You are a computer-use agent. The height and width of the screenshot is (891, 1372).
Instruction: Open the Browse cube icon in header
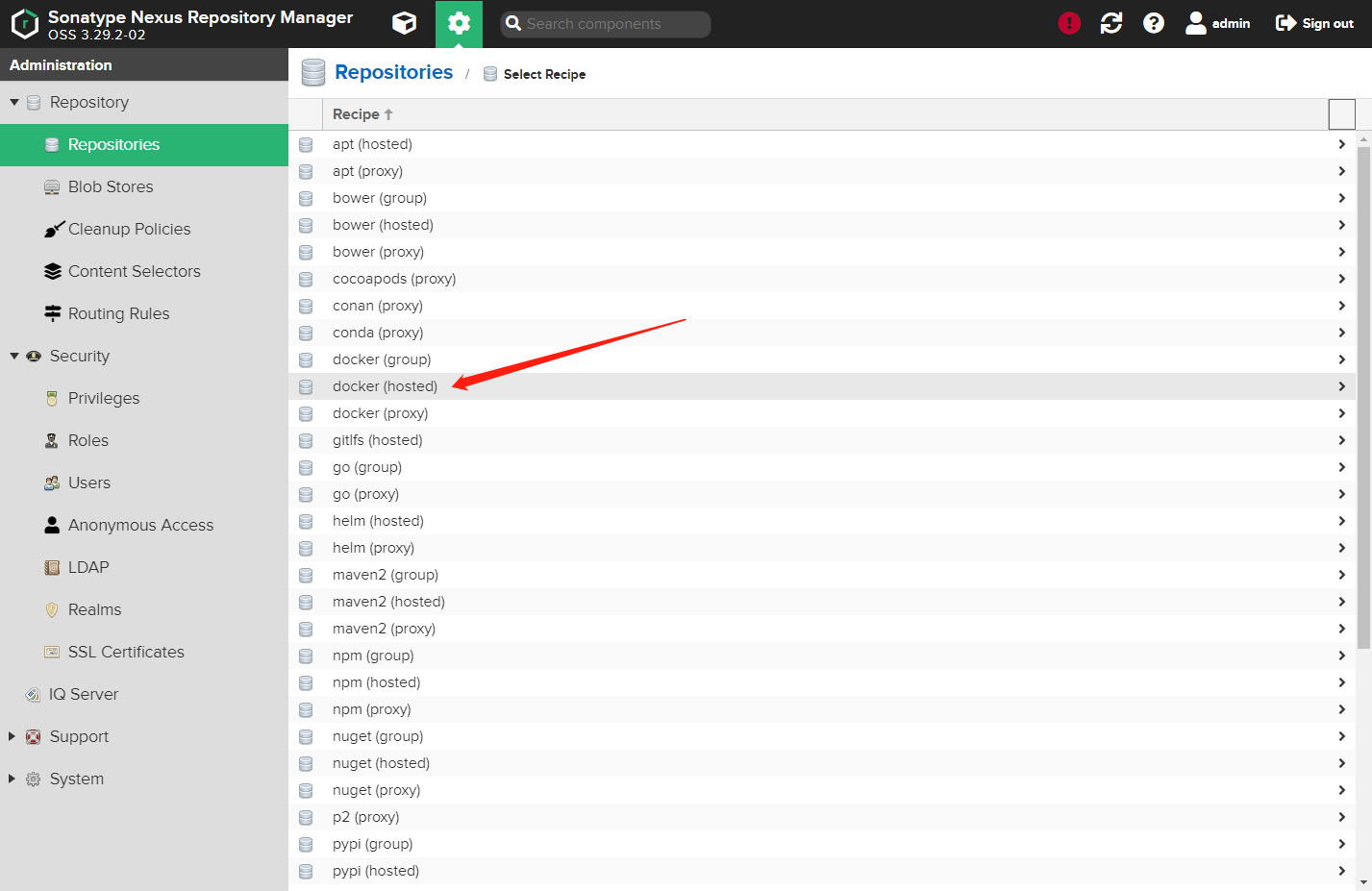[x=405, y=23]
